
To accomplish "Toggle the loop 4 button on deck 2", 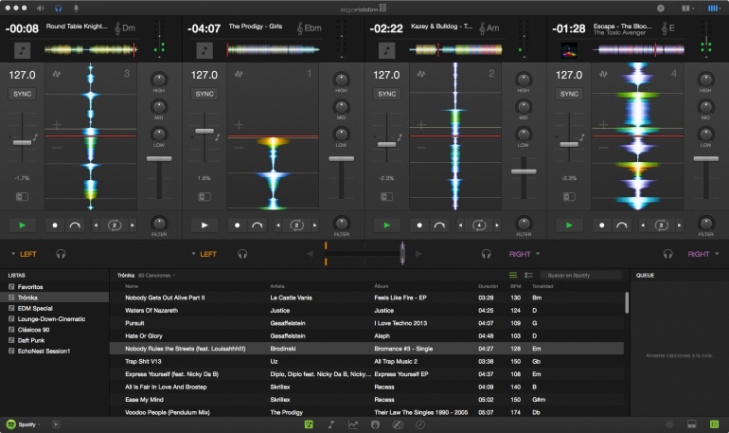I will (479, 225).
